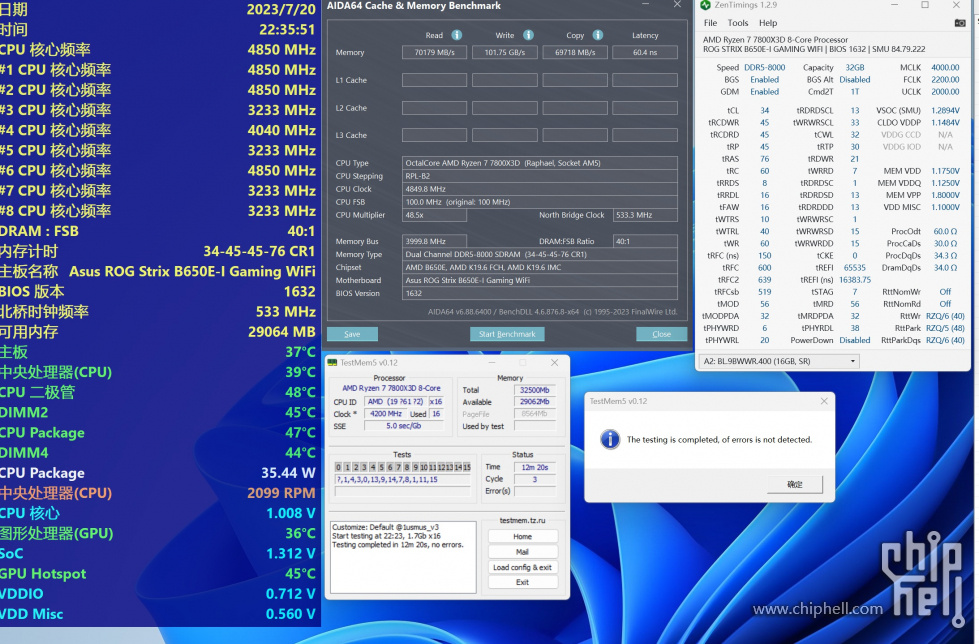Click the Memory Latency field showing 60.4 ns
Image resolution: width=979 pixels, height=644 pixels.
tap(645, 52)
